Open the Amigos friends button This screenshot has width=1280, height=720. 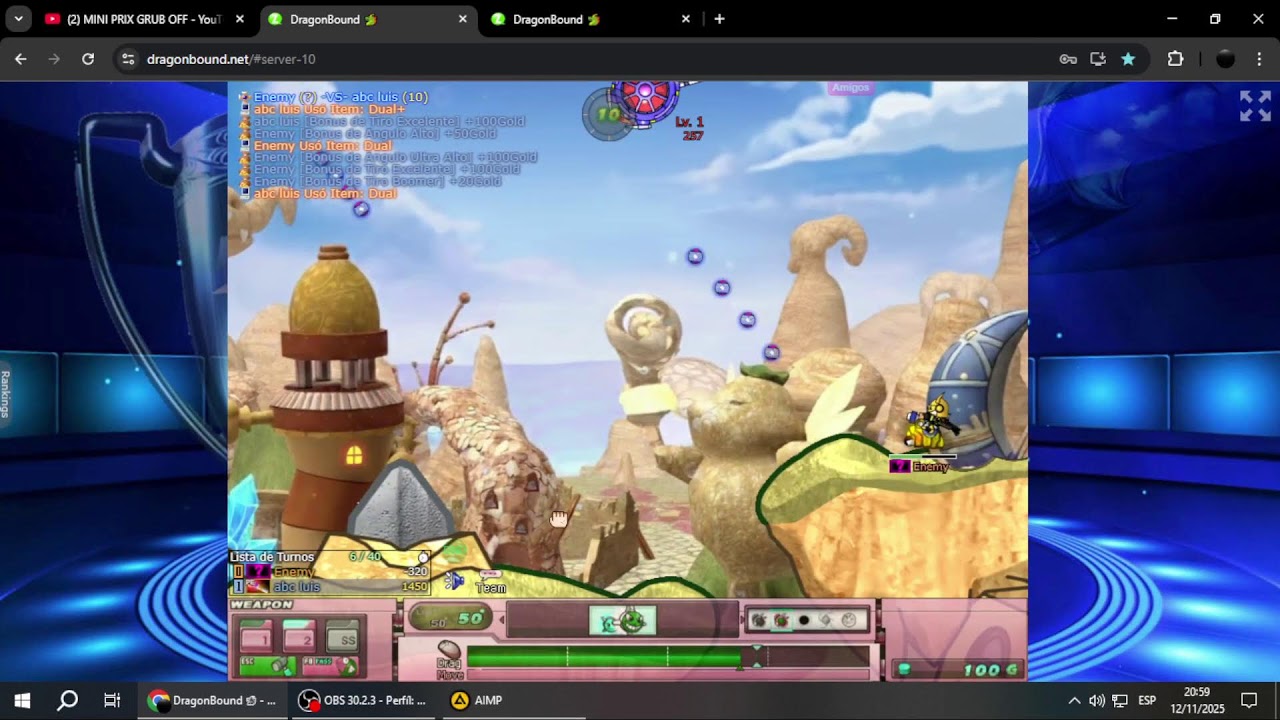(x=851, y=88)
